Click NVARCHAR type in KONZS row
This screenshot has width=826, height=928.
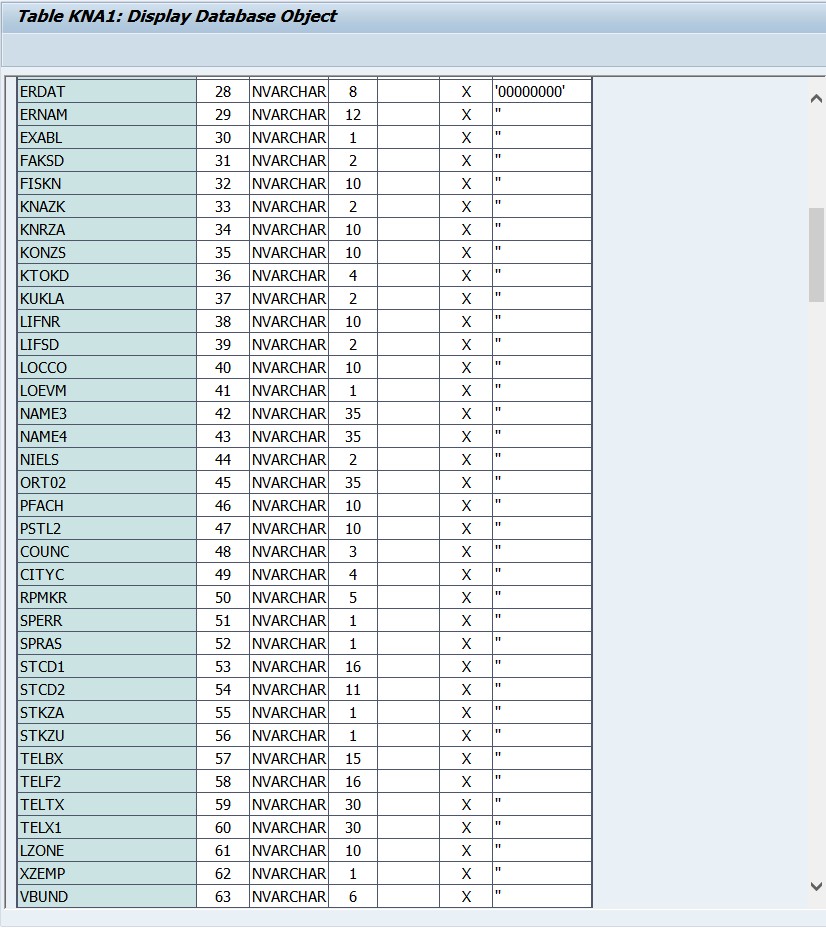(289, 252)
